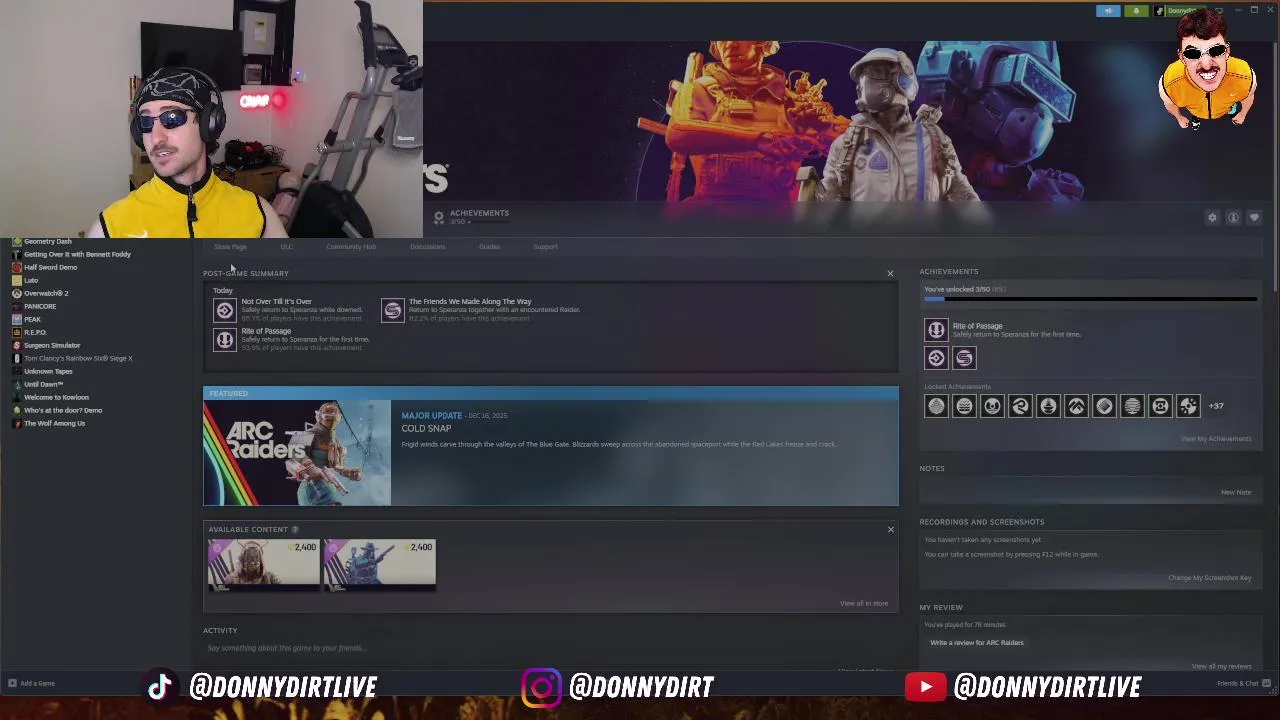The width and height of the screenshot is (1280, 720).
Task: Open second 2,400 available content item
Action: (380, 565)
